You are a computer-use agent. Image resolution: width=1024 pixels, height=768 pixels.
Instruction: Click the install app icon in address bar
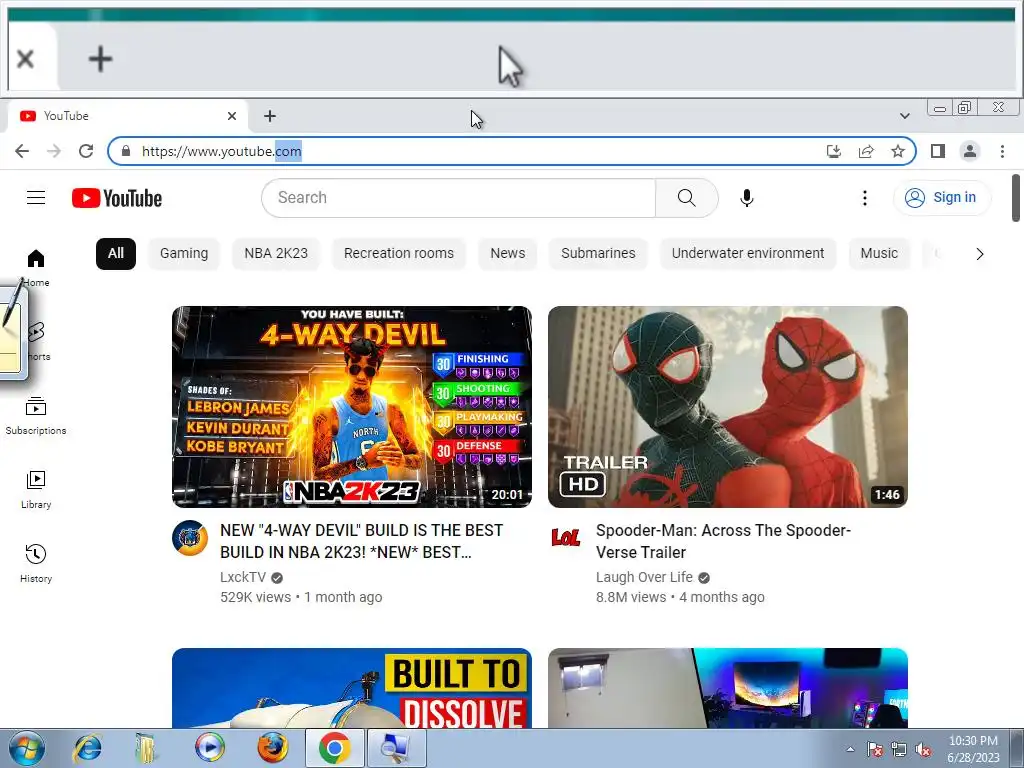[833, 152]
